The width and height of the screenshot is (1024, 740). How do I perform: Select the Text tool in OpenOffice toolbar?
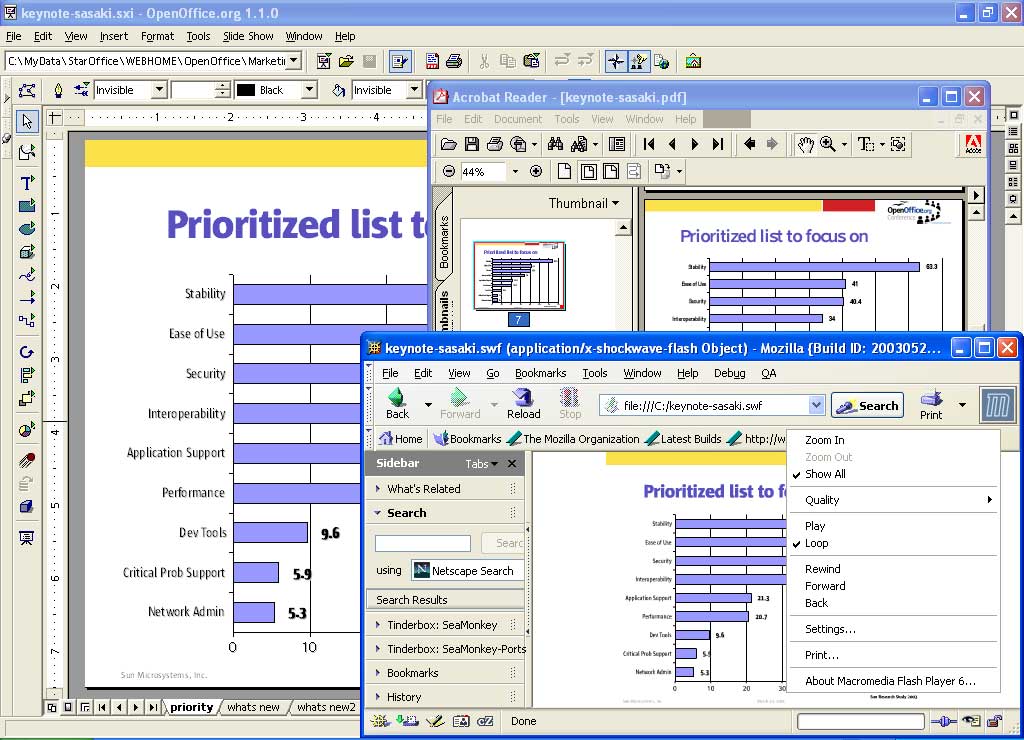point(27,182)
